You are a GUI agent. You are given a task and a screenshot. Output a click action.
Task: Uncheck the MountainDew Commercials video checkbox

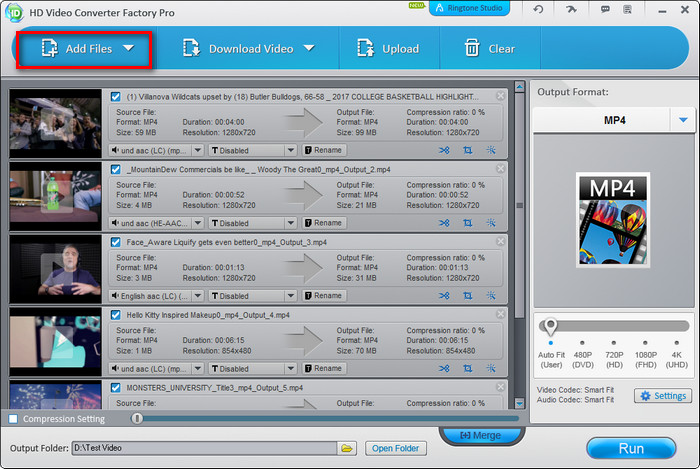click(x=116, y=169)
